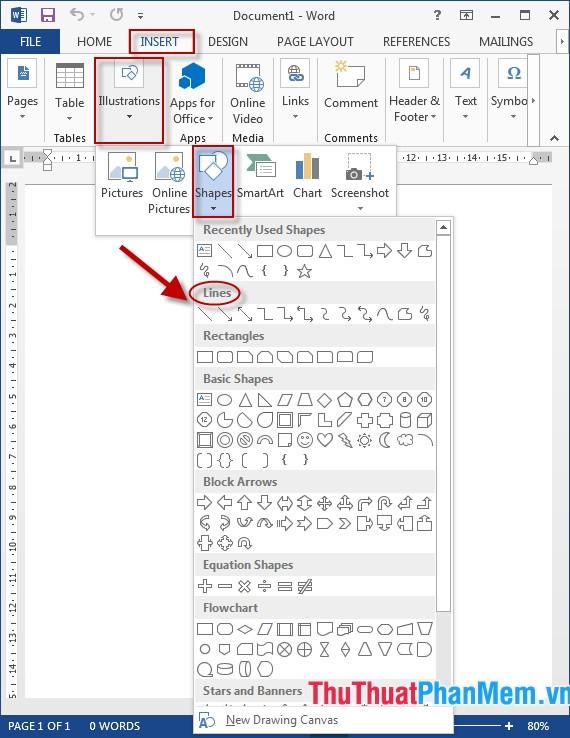The height and width of the screenshot is (738, 570).
Task: Pick the Flowchart Decision diamond
Action: [x=245, y=629]
